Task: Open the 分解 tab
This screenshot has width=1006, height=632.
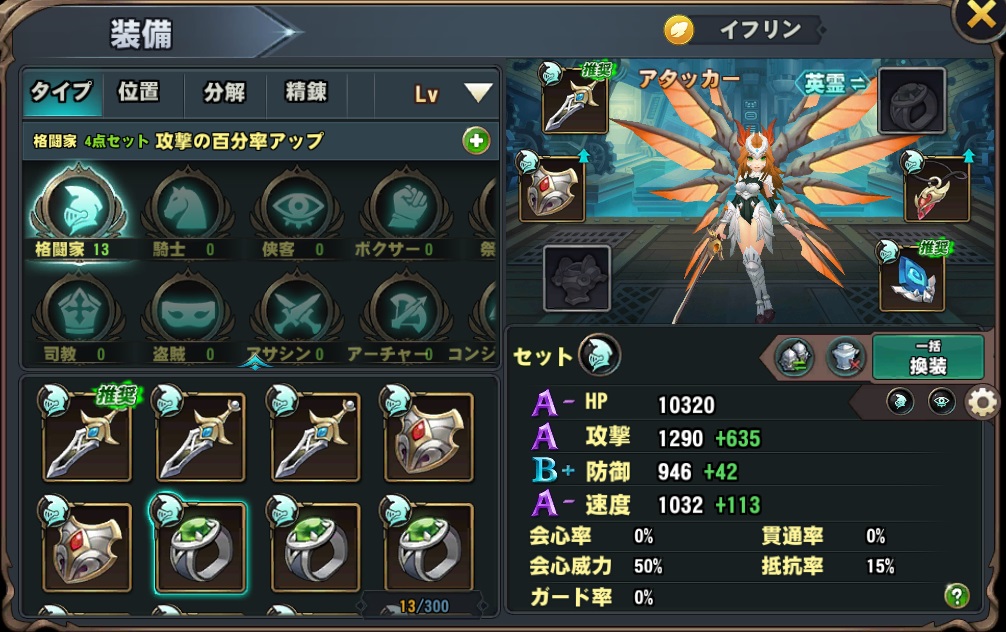Action: 225,92
